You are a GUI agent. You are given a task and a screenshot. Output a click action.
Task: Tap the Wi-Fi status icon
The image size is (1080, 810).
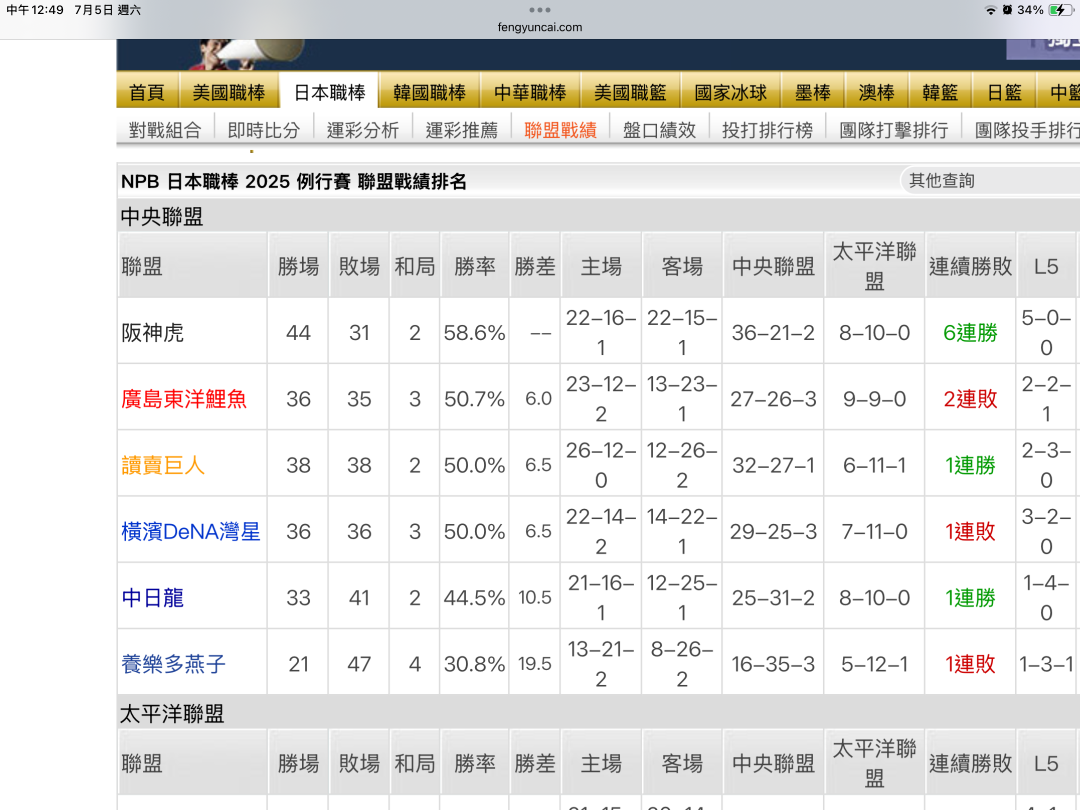[x=991, y=10]
